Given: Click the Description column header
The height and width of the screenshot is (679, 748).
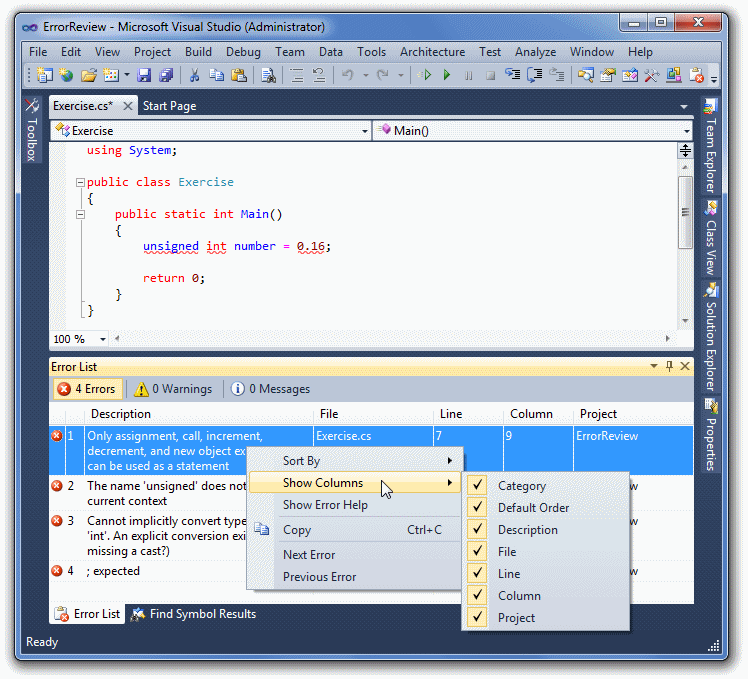Looking at the screenshot, I should [x=199, y=414].
